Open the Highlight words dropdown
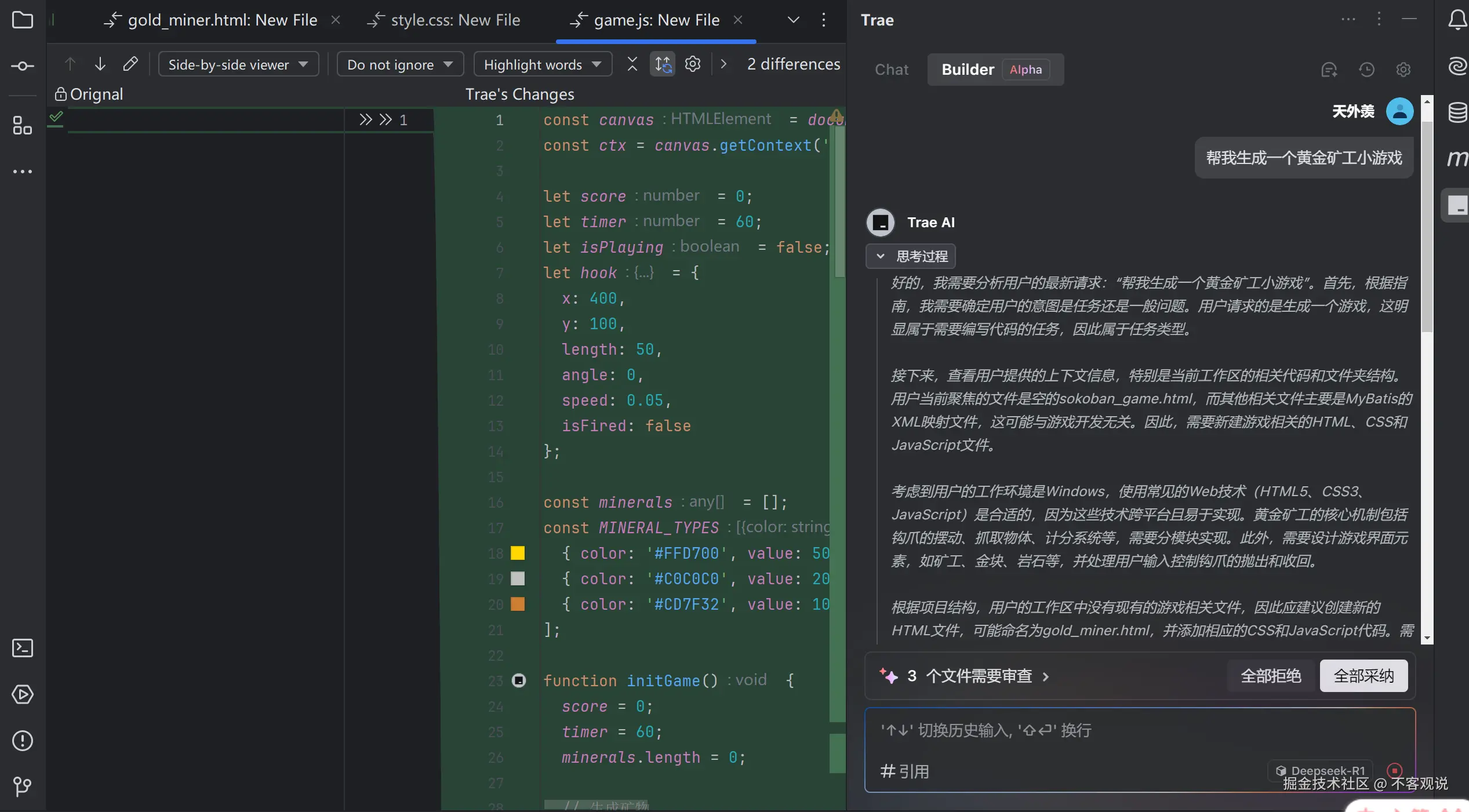The width and height of the screenshot is (1469, 812). click(x=542, y=64)
